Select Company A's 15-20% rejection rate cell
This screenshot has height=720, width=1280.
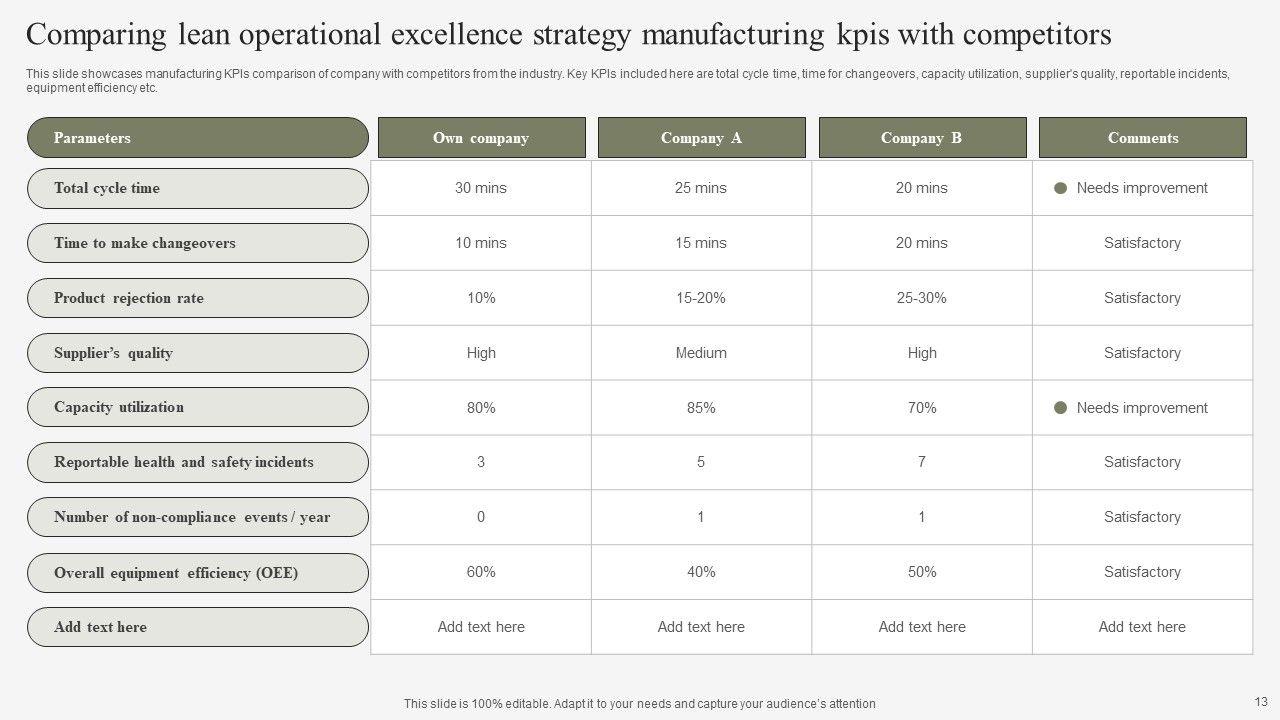pos(701,298)
